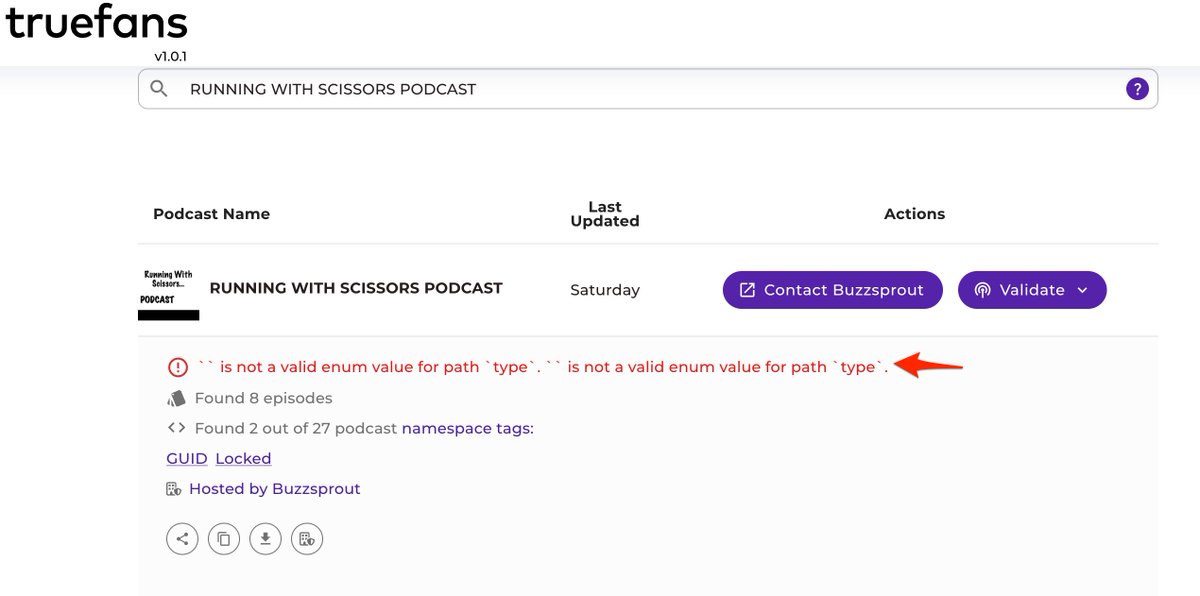
Task: Click the episodes stack icon
Action: click(176, 398)
